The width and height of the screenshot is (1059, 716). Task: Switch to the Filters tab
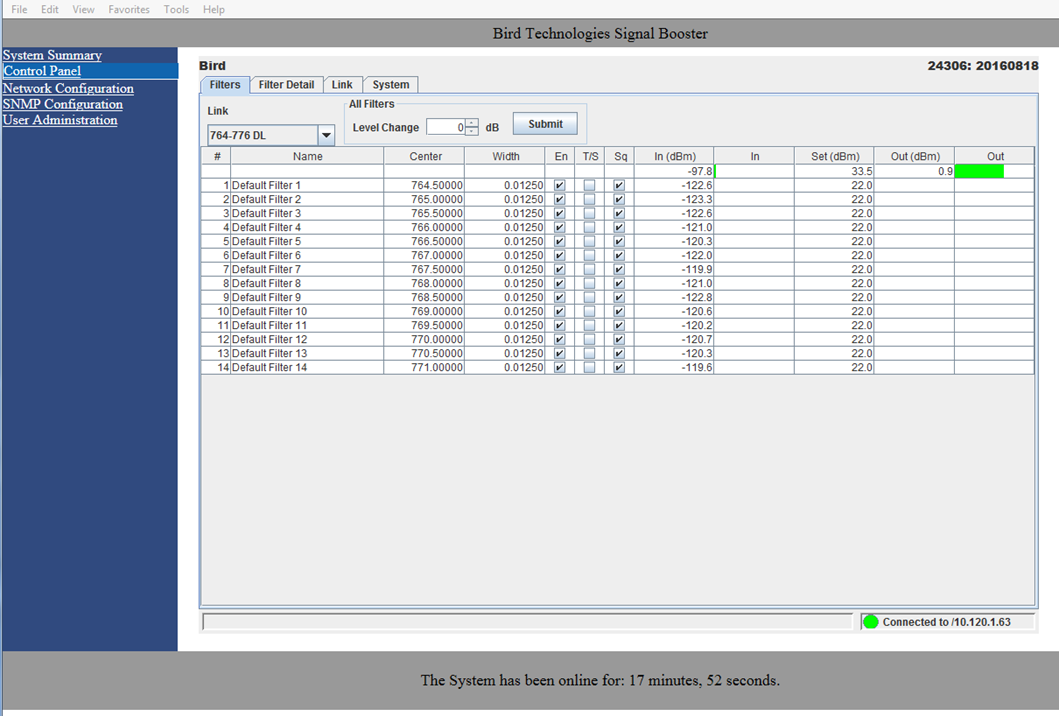[225, 84]
